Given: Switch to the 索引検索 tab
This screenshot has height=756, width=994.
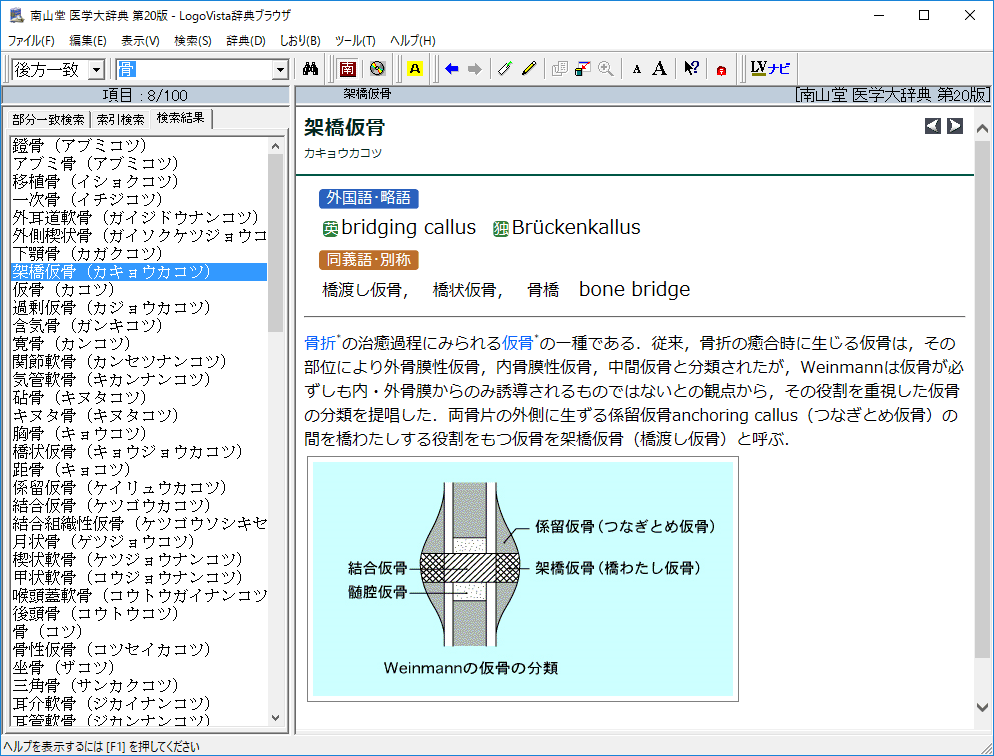Looking at the screenshot, I should tap(120, 119).
